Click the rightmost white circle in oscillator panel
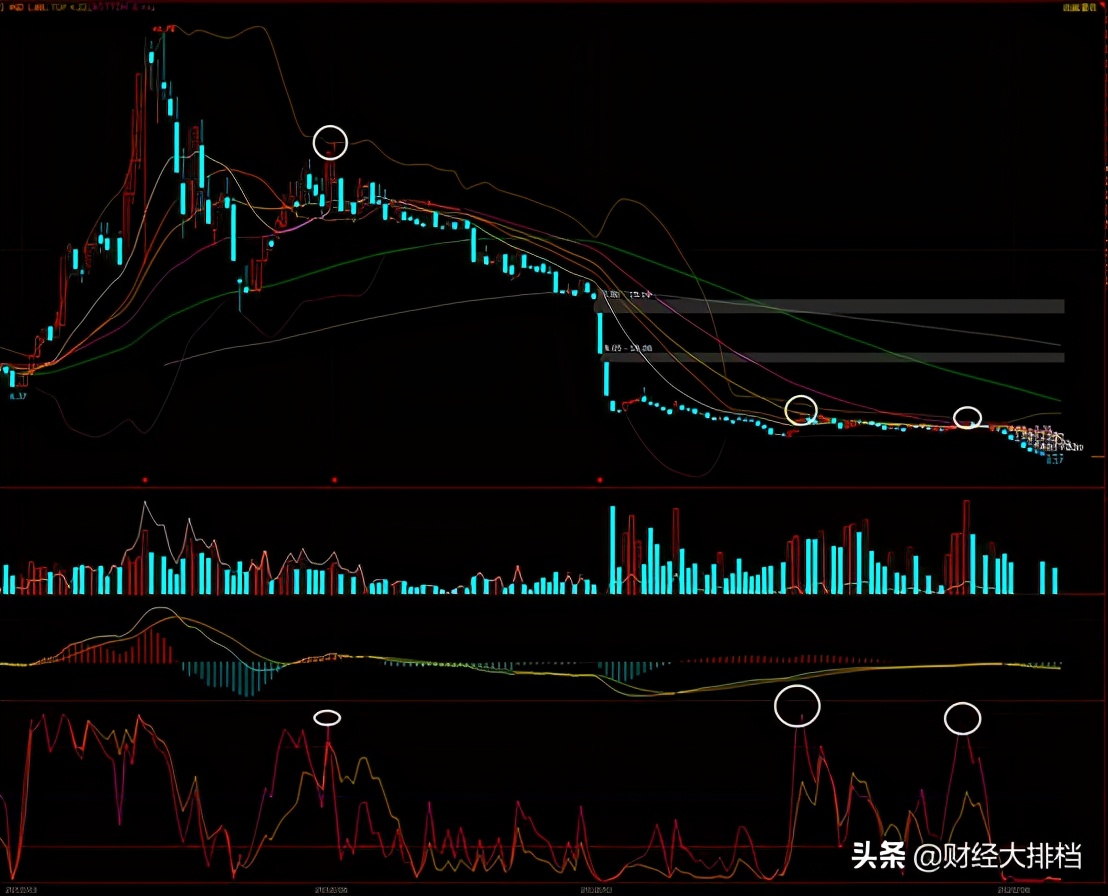 (x=962, y=719)
